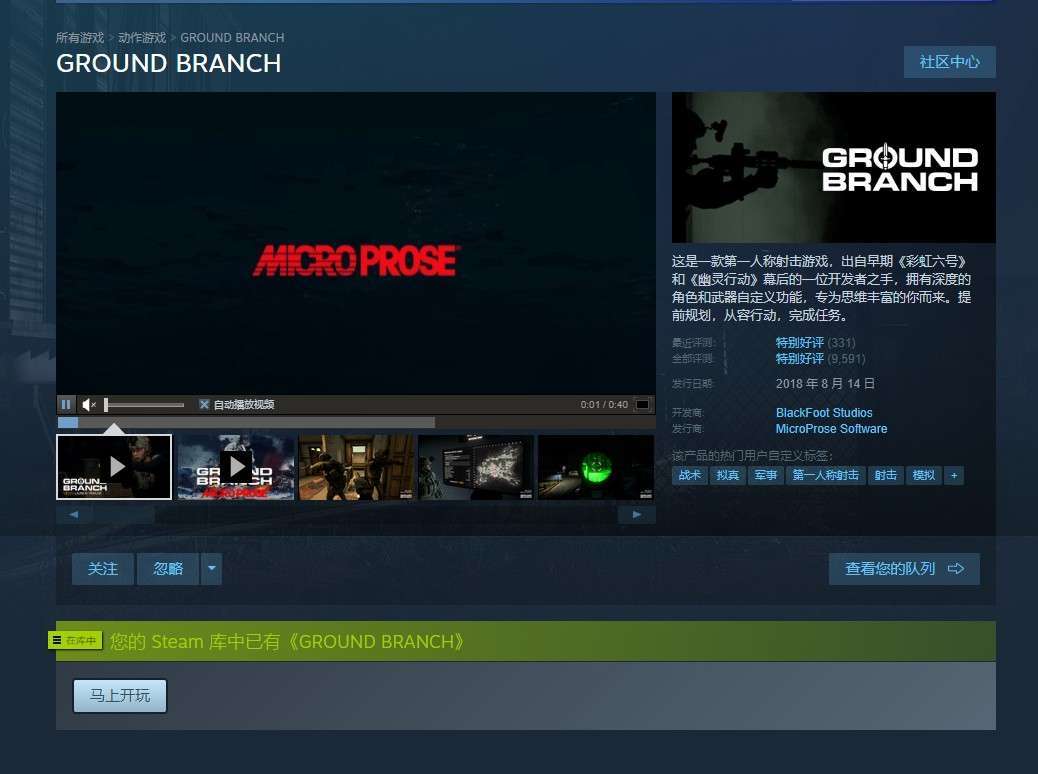
Task: Click the main video player area
Action: (x=356, y=244)
